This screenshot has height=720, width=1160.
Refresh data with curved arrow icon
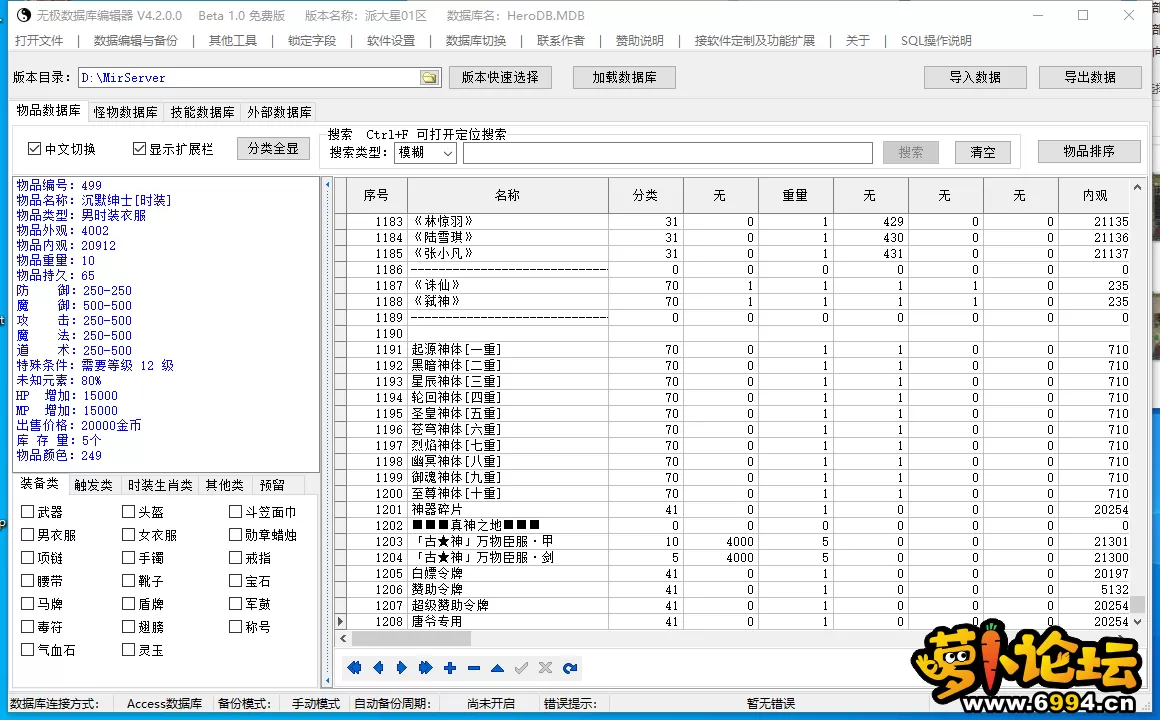(570, 668)
